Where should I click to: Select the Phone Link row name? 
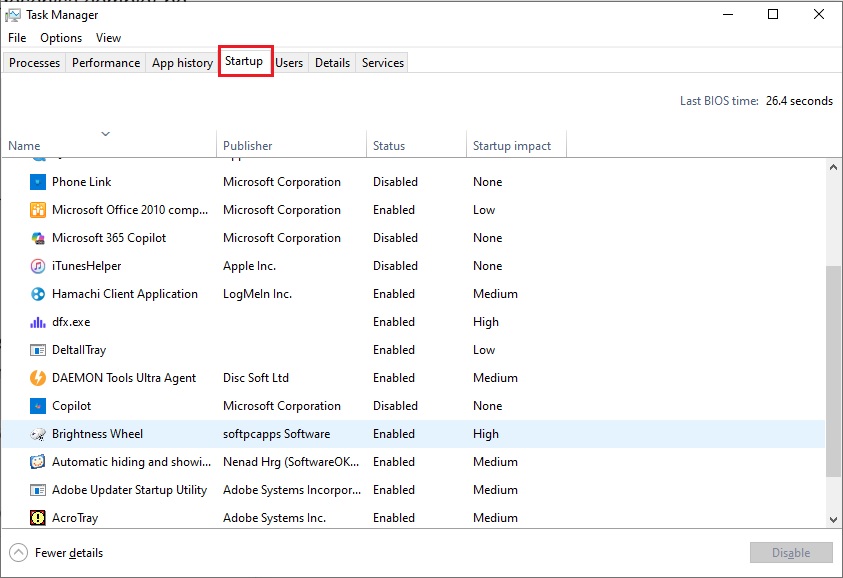[x=82, y=182]
